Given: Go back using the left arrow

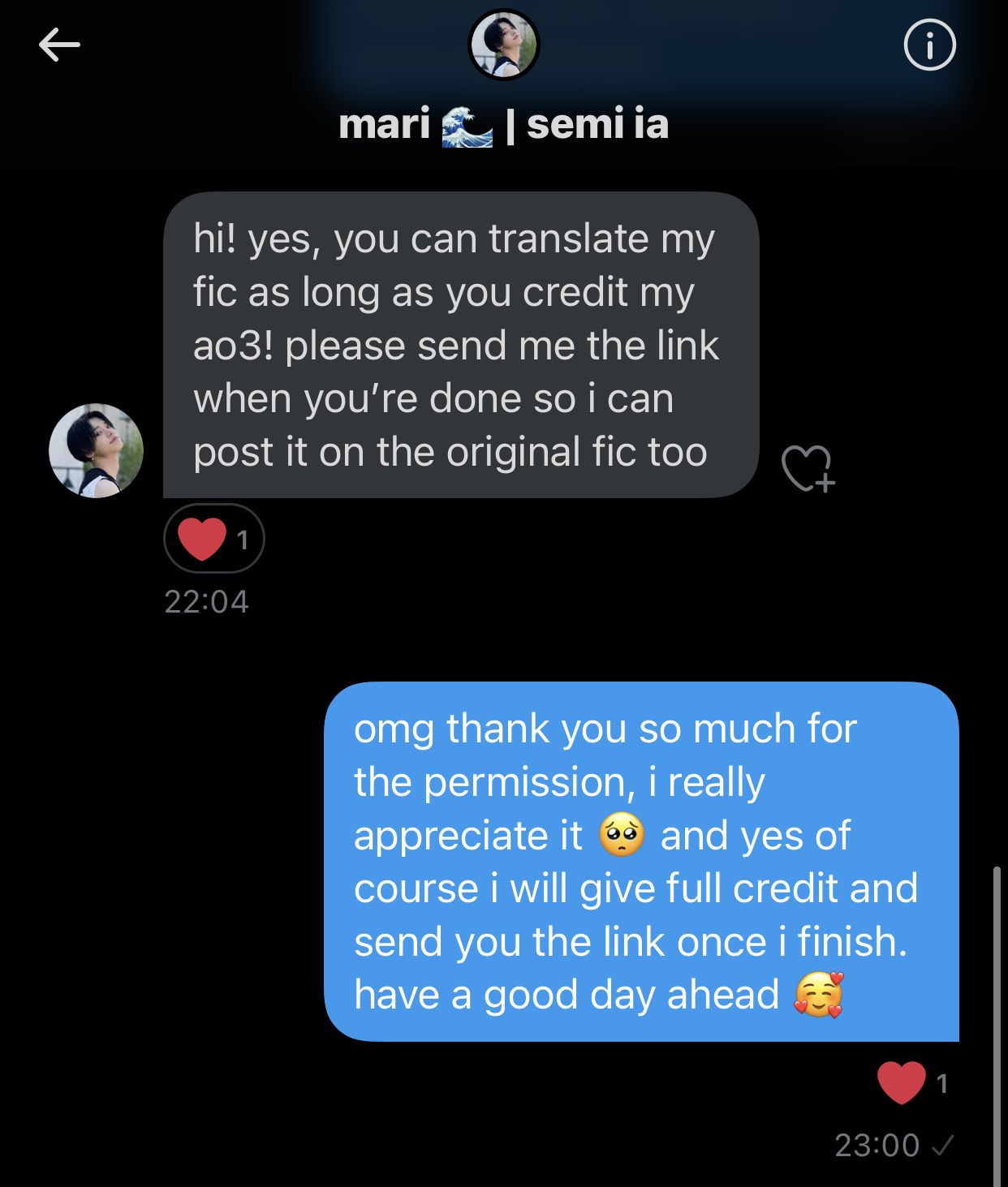Looking at the screenshot, I should [x=59, y=45].
